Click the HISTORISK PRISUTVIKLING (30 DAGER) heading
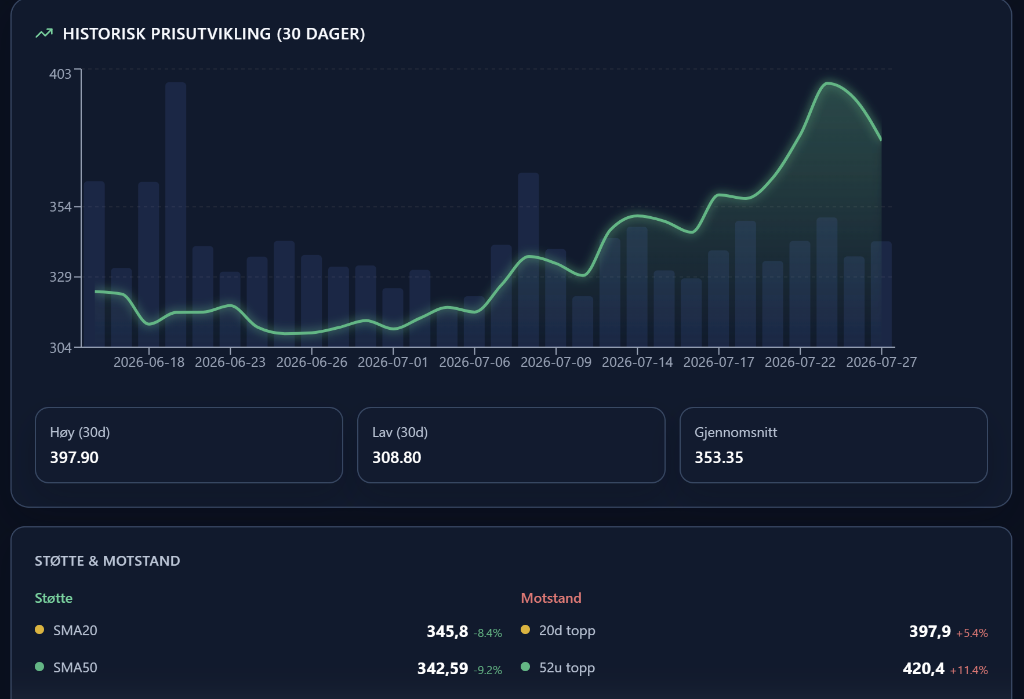The width and height of the screenshot is (1024, 699). click(x=214, y=34)
